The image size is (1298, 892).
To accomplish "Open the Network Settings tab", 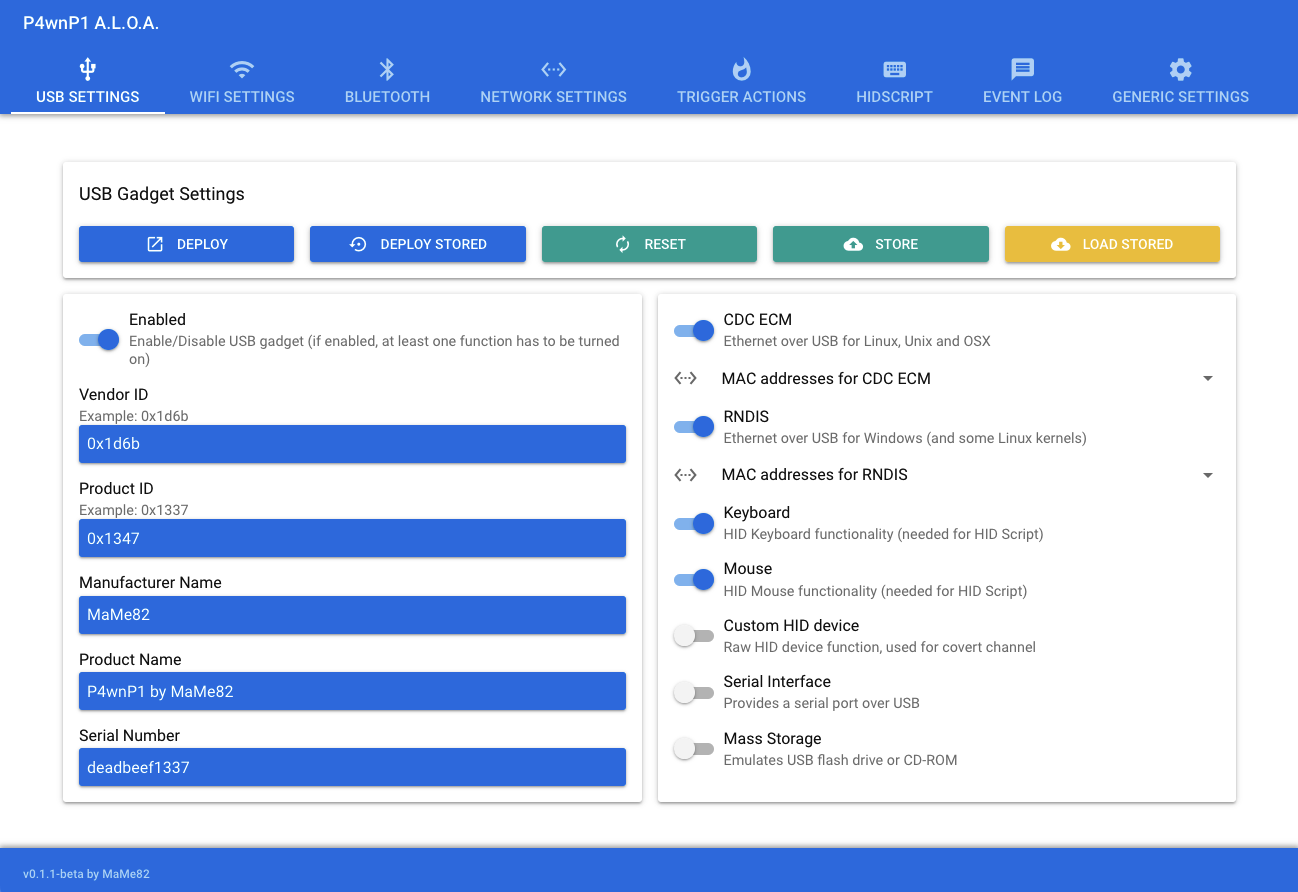I will pos(553,97).
